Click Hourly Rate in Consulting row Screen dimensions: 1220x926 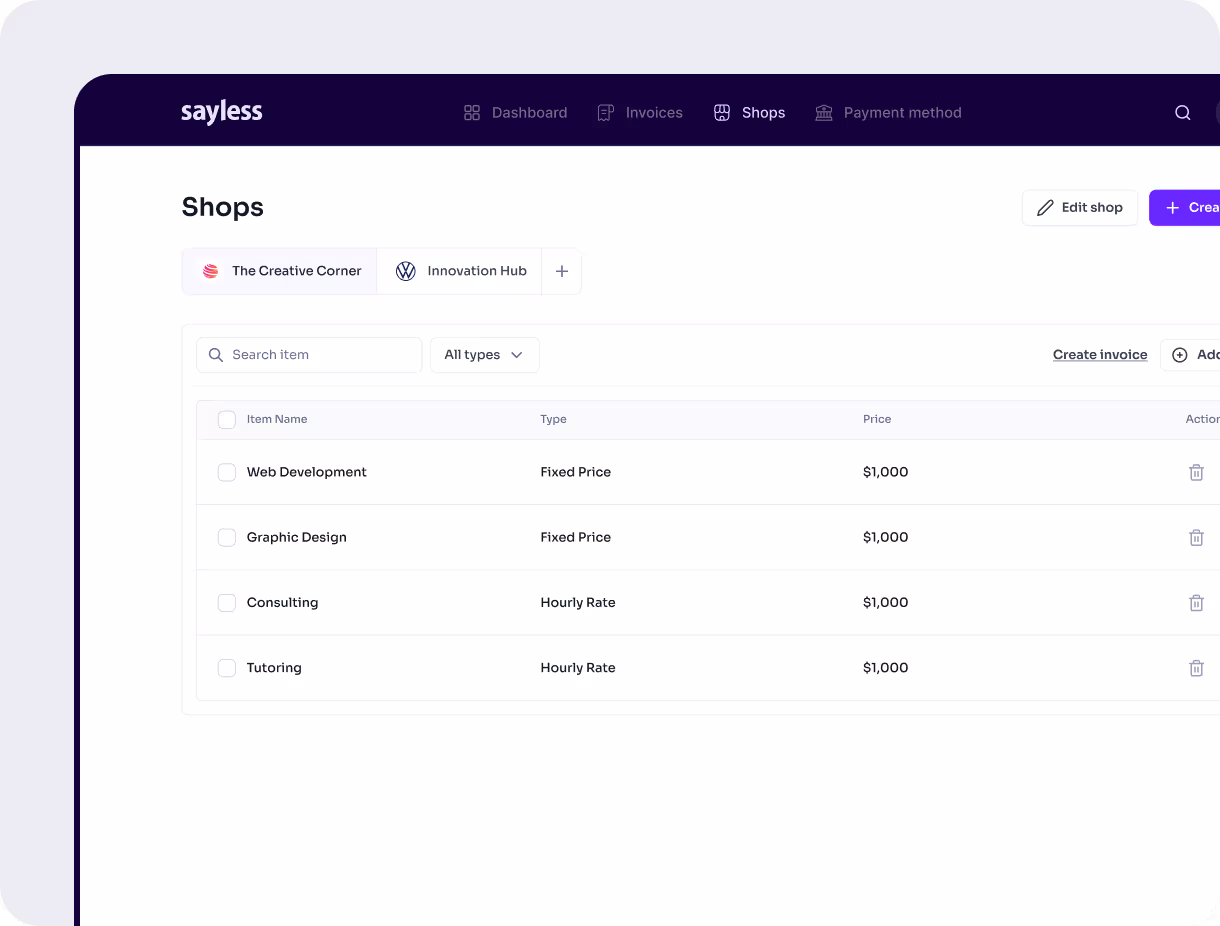pos(578,603)
